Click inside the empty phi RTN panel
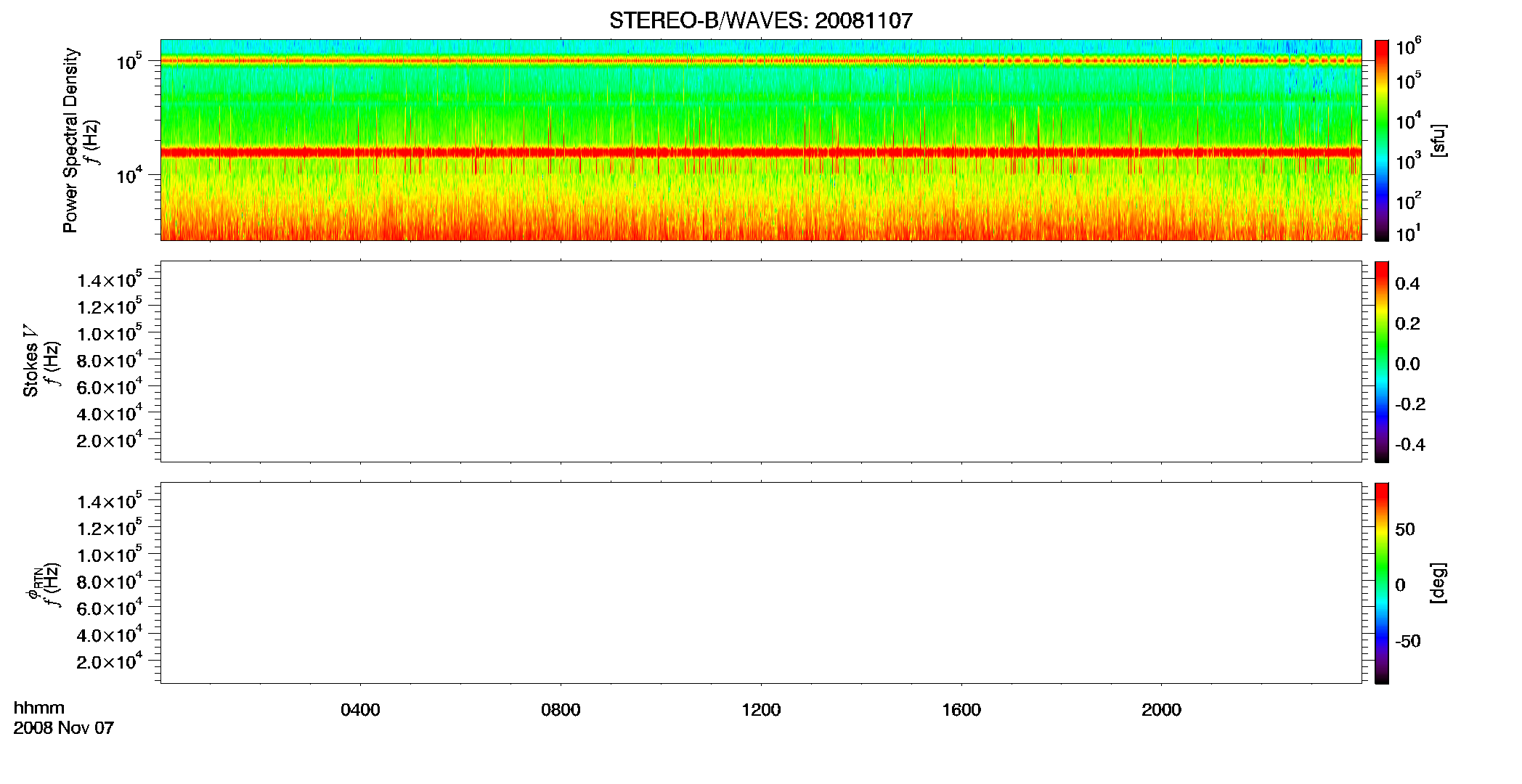Viewport: 1522px width, 784px height. point(760,583)
